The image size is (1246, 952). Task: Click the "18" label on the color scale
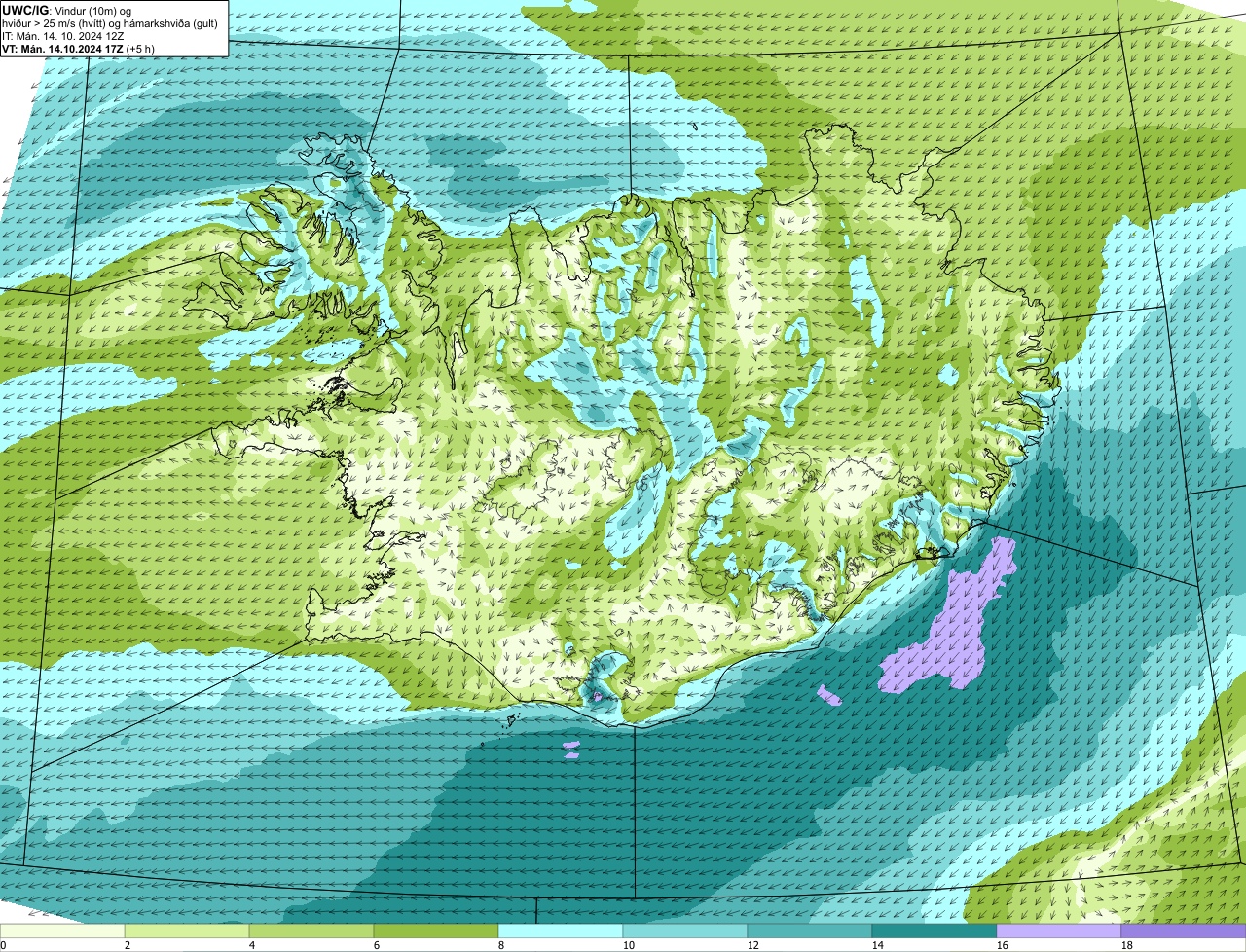[x=1127, y=945]
